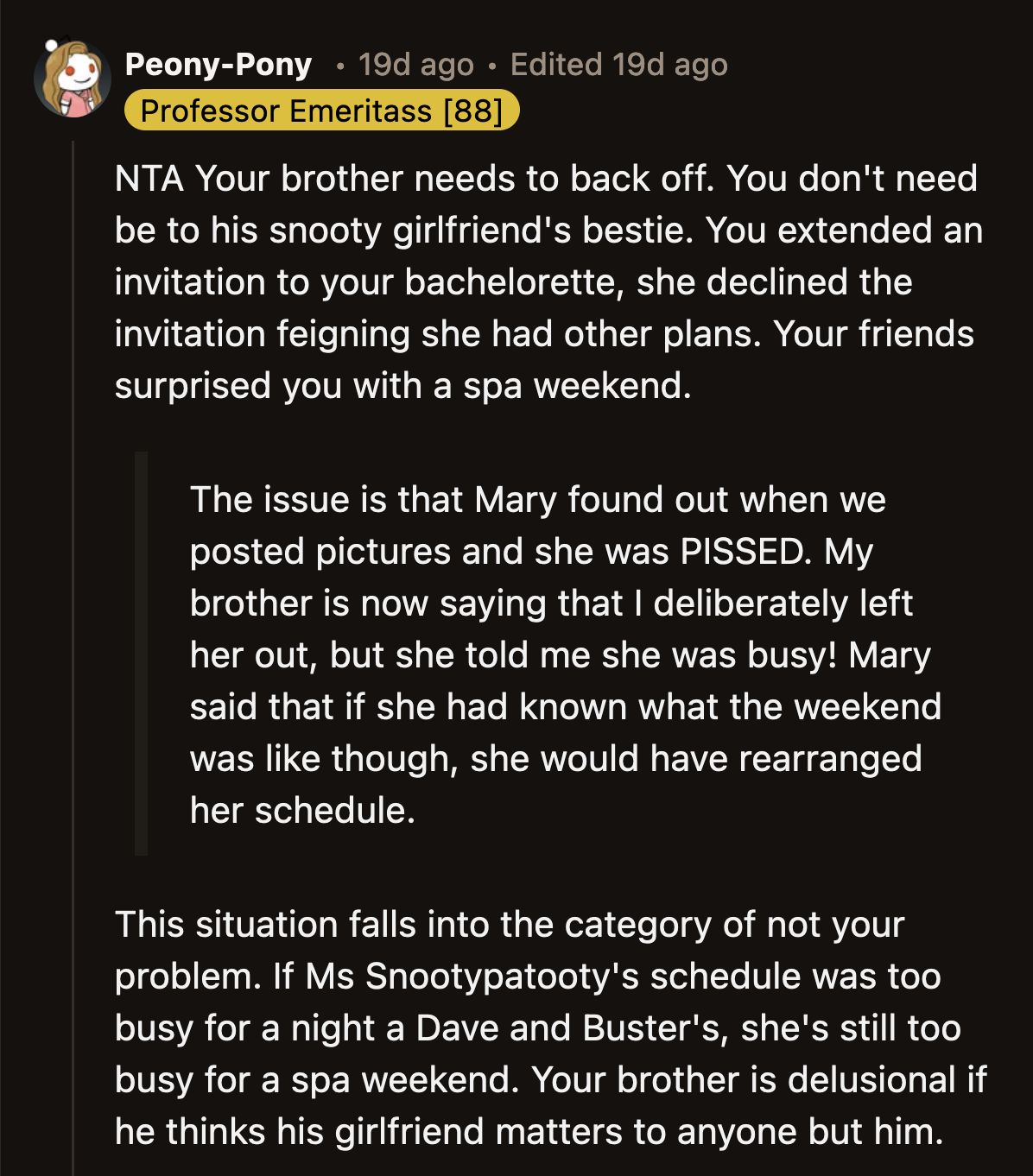Open Peony-Pony's profile link
The height and width of the screenshot is (1176, 1033).
pyautogui.click(x=219, y=65)
